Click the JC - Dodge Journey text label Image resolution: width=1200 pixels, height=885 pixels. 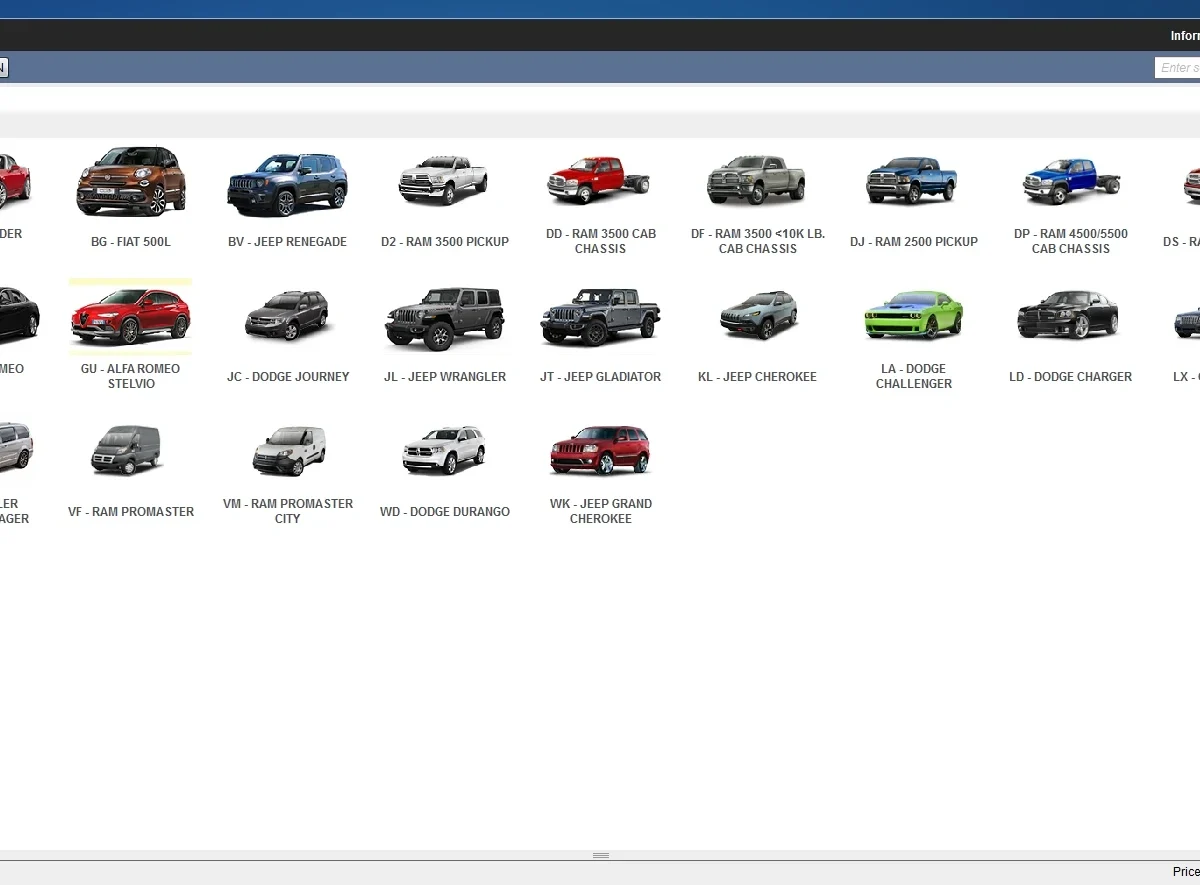click(288, 377)
